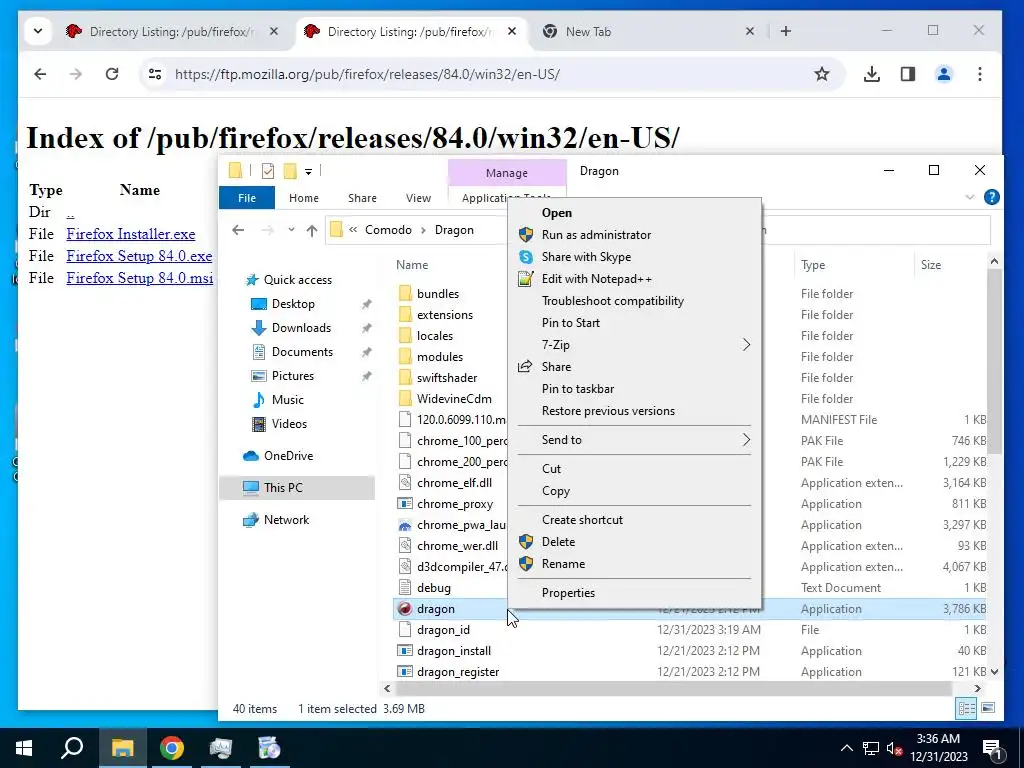The width and height of the screenshot is (1024, 768).
Task: Select the WidevineCdm folder
Action: click(454, 399)
